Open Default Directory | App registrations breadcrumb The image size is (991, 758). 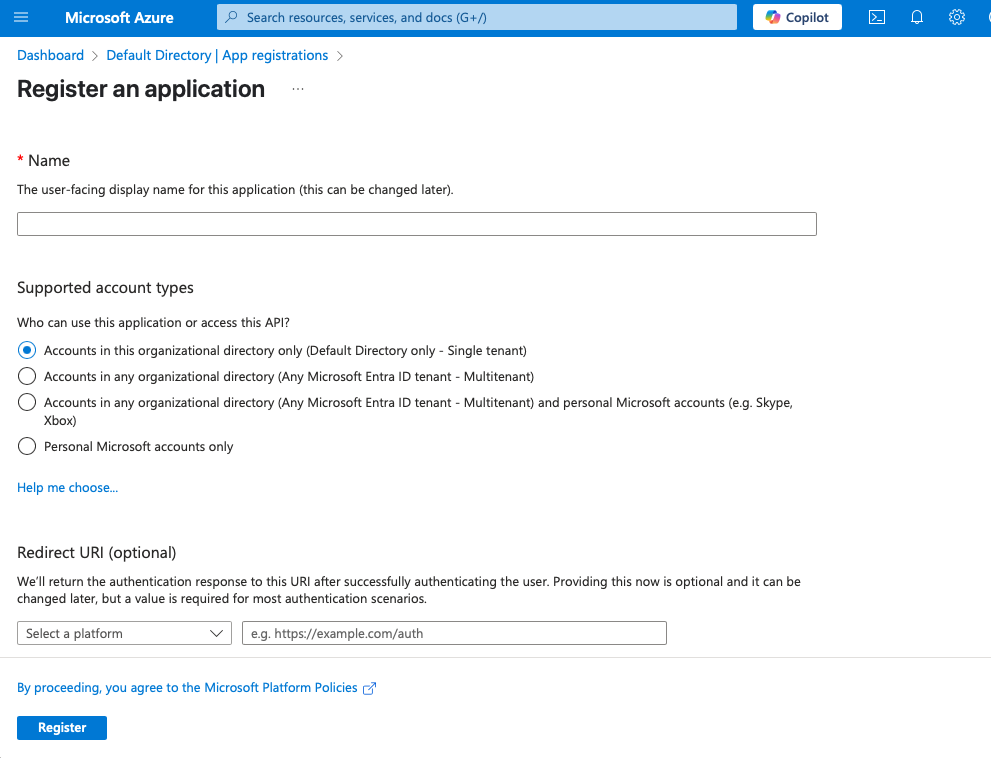tap(217, 56)
